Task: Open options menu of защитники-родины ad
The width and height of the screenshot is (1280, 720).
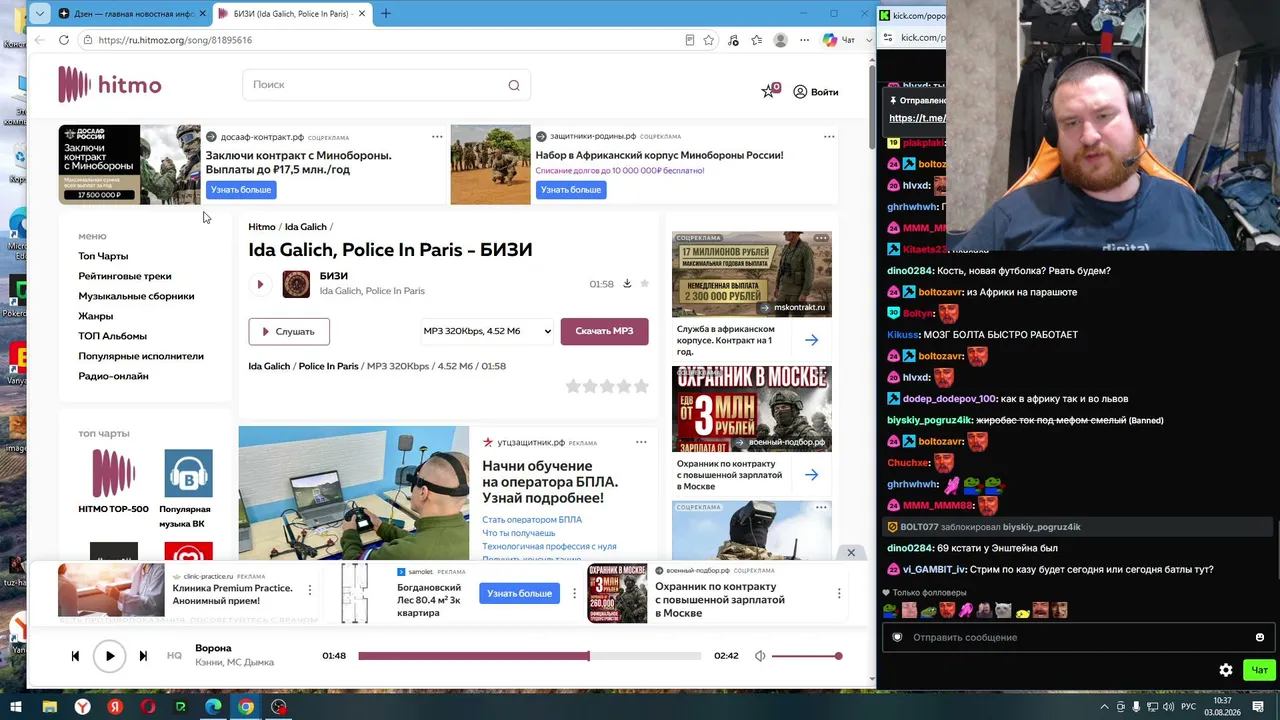Action: pyautogui.click(x=829, y=137)
